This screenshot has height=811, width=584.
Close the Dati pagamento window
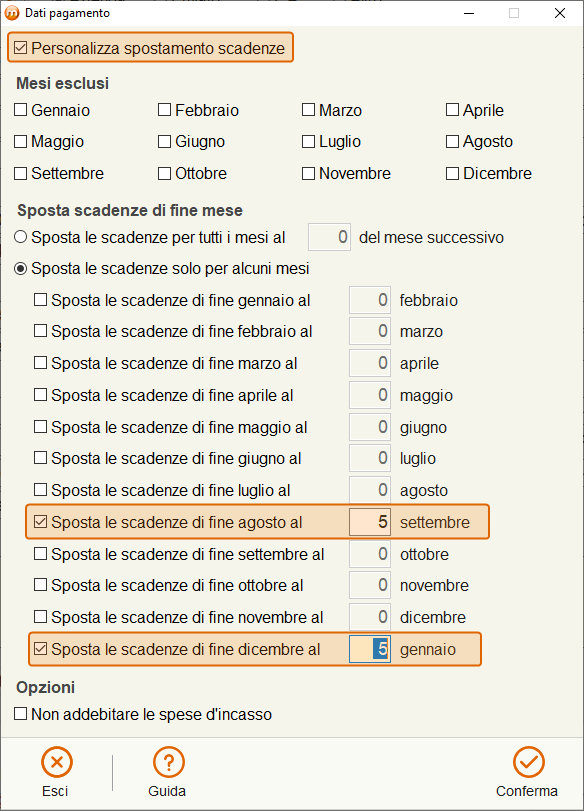(560, 13)
